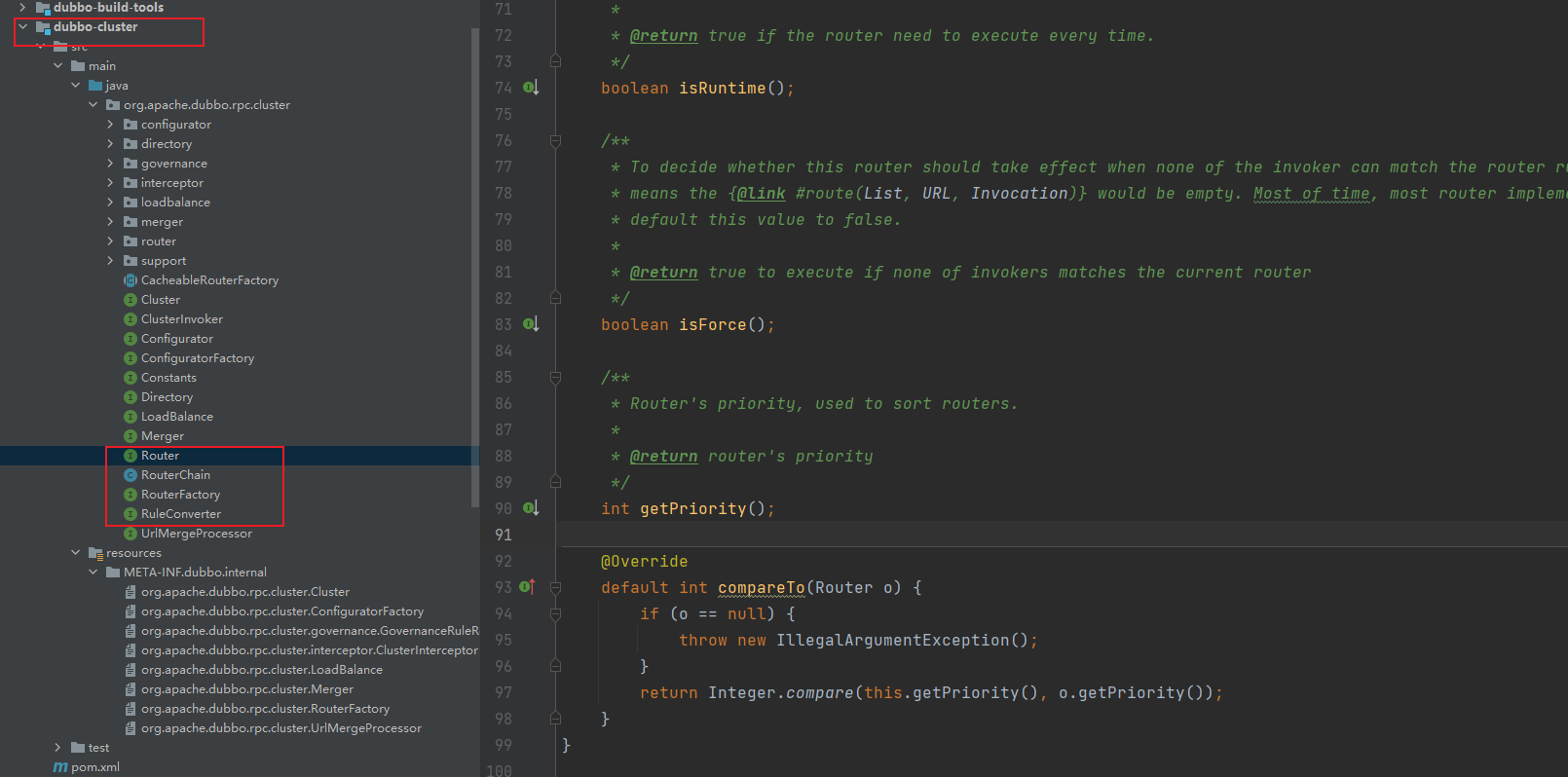Click the Constants interface icon
The image size is (1568, 777).
coord(131,378)
